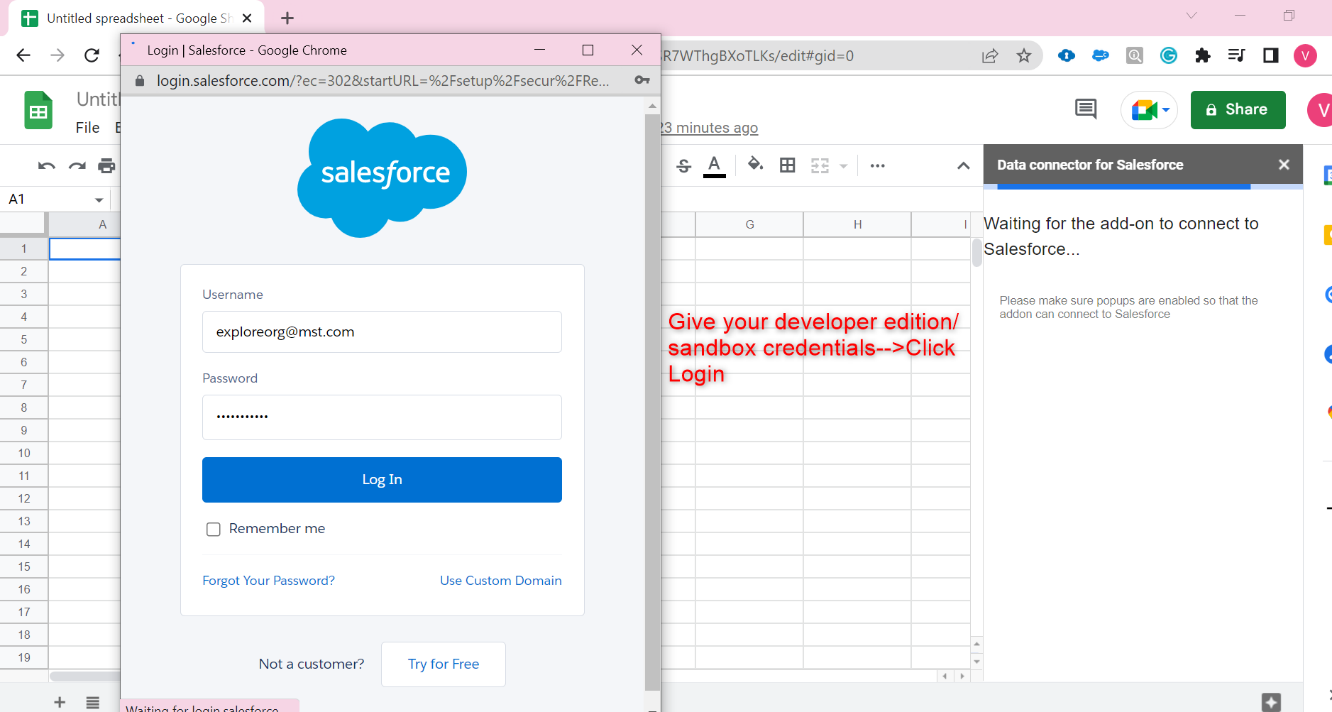Open comment history next to Share
The width and height of the screenshot is (1332, 712).
(1084, 109)
